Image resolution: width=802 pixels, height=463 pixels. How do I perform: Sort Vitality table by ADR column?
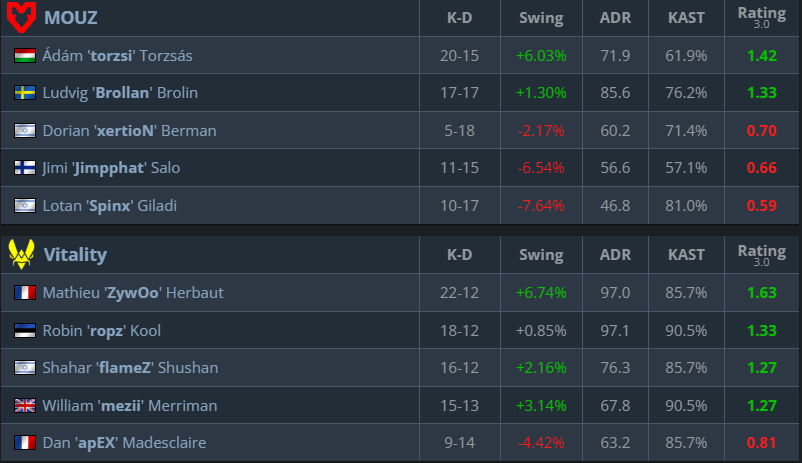(614, 255)
